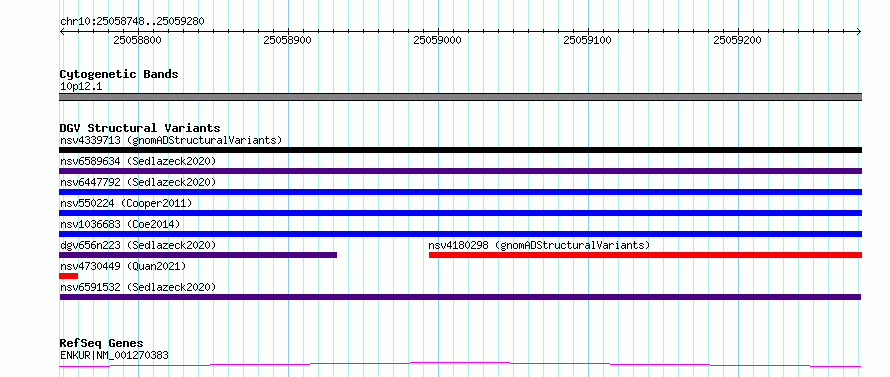The height and width of the screenshot is (377, 890).
Task: Open variant label nsv1036683 (Coe2014)
Action: 120,224
